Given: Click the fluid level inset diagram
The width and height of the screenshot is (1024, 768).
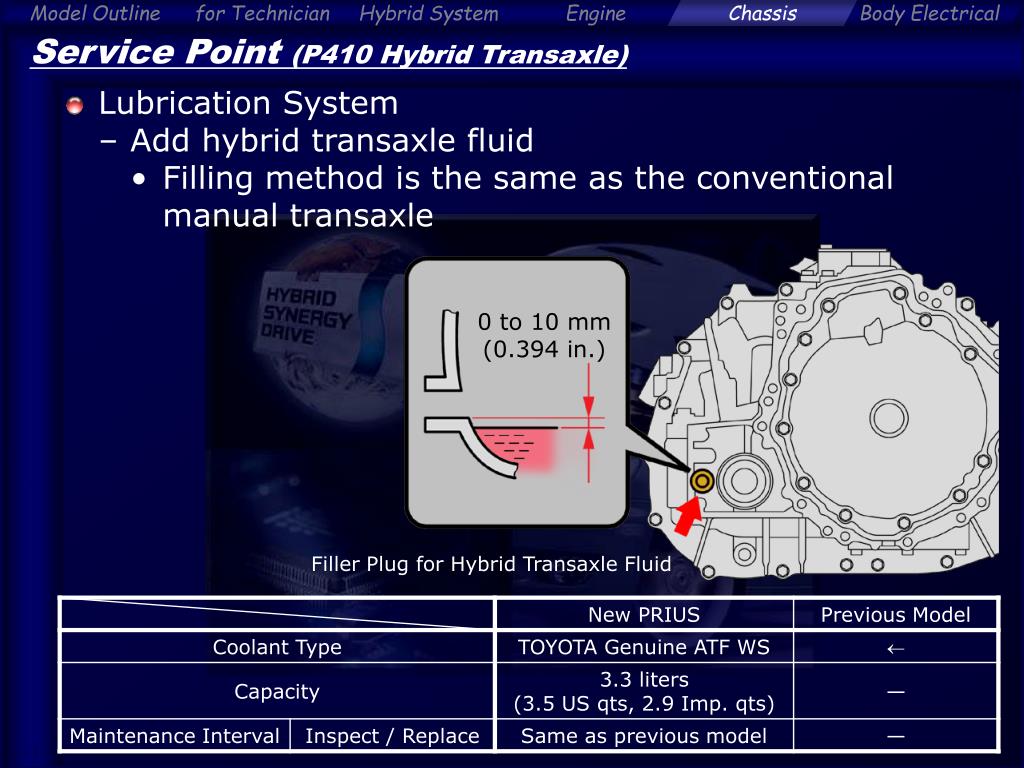Looking at the screenshot, I should coord(517,392).
